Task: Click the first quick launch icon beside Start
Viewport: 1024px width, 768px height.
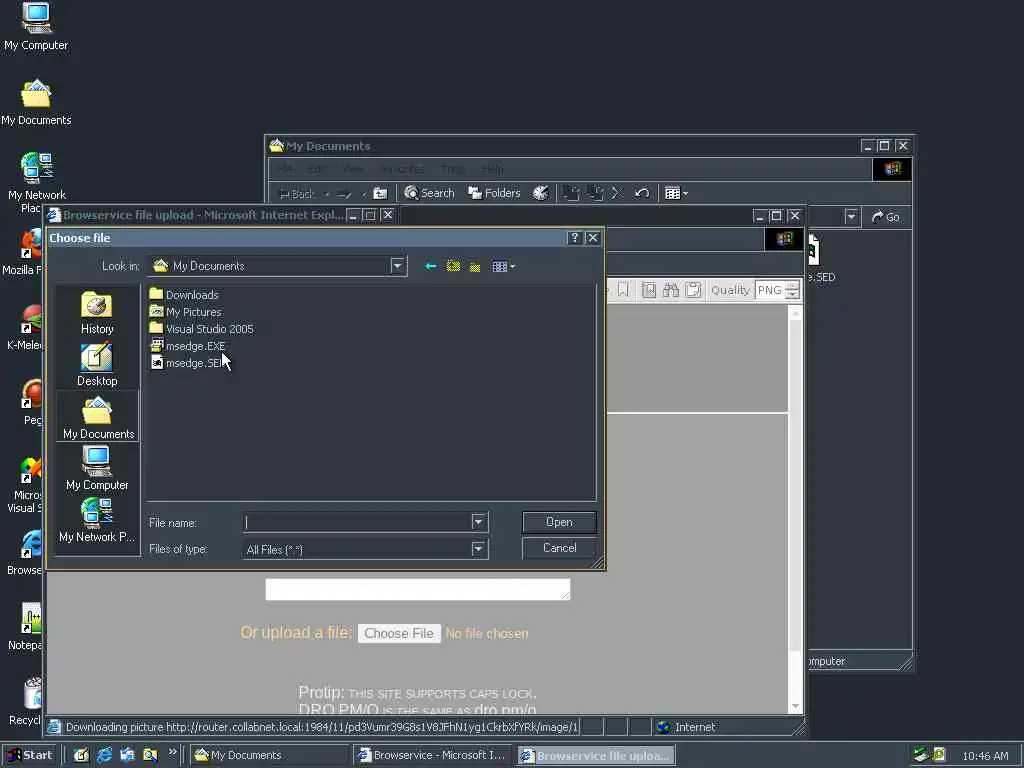Action: point(81,755)
